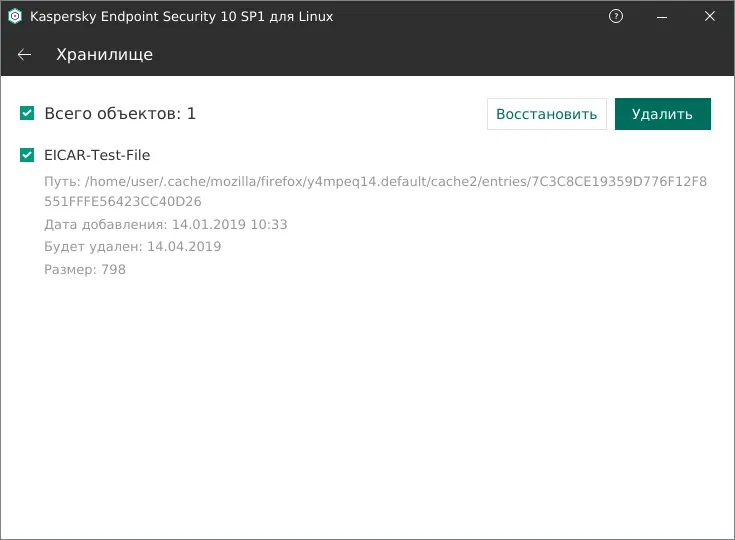The width and height of the screenshot is (735, 540).
Task: Click the Хранилище page heading
Action: (104, 54)
